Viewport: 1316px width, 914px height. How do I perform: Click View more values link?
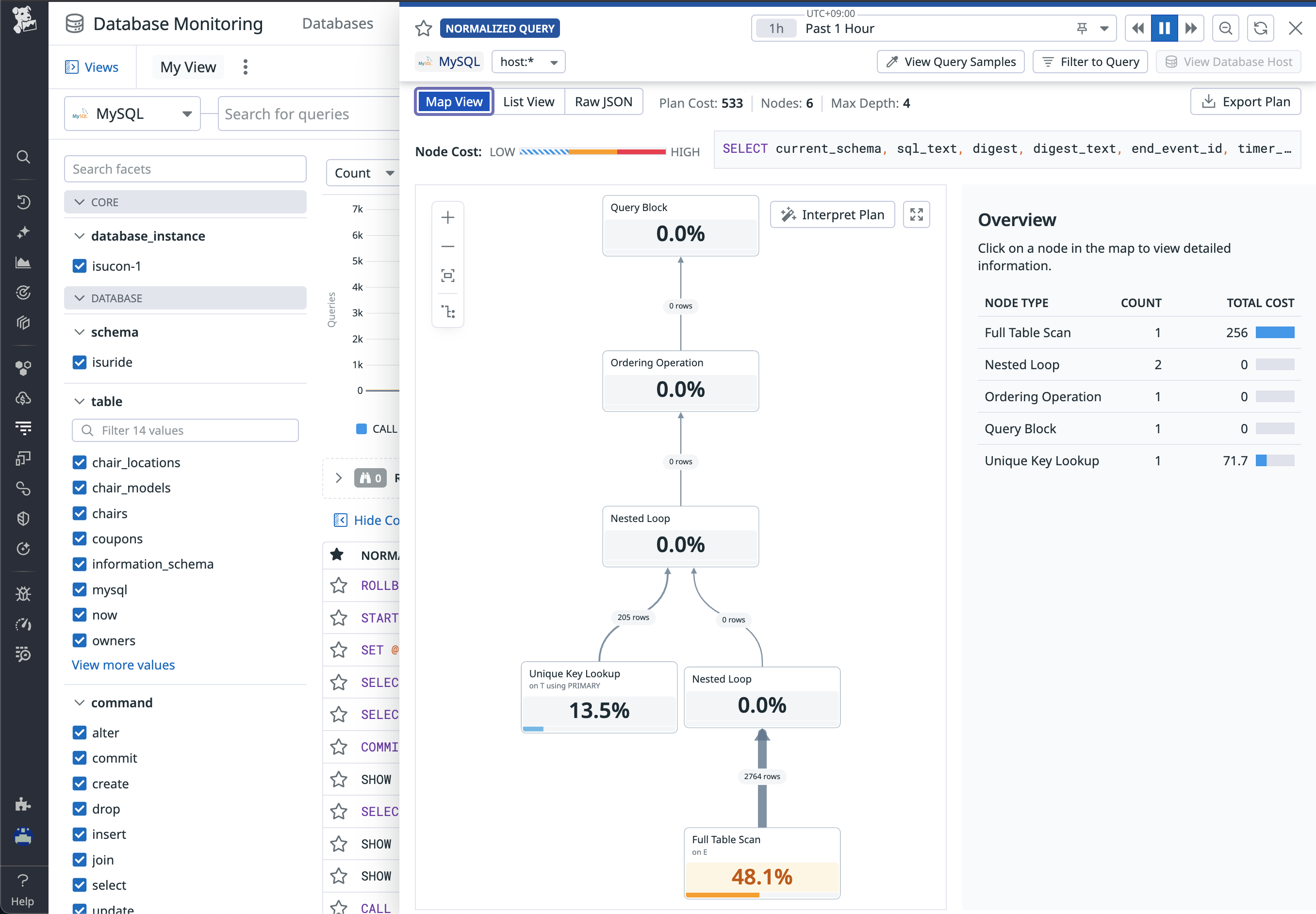pyautogui.click(x=123, y=665)
